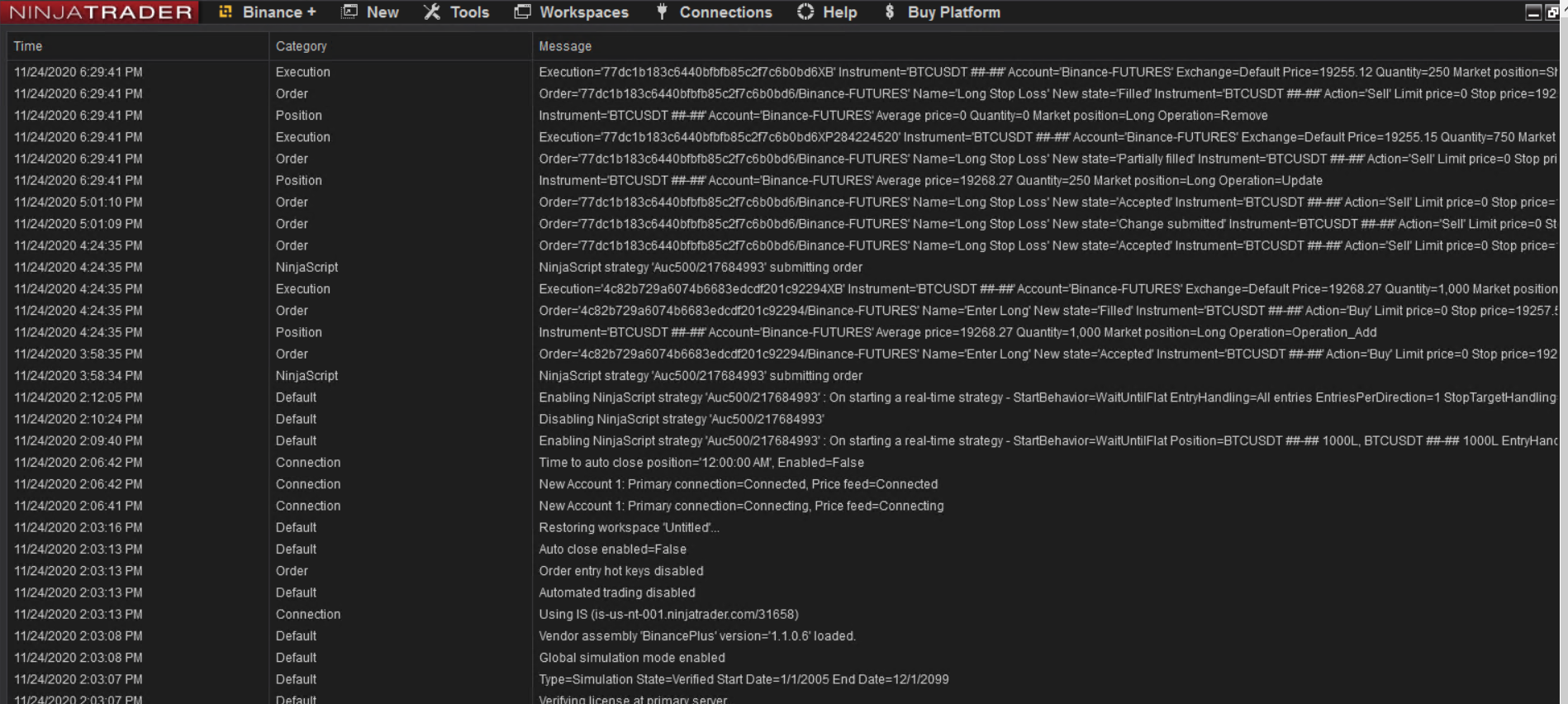
Task: Click the time cell 11/24/2020 3:58:35 PM
Action: pyautogui.click(x=78, y=354)
